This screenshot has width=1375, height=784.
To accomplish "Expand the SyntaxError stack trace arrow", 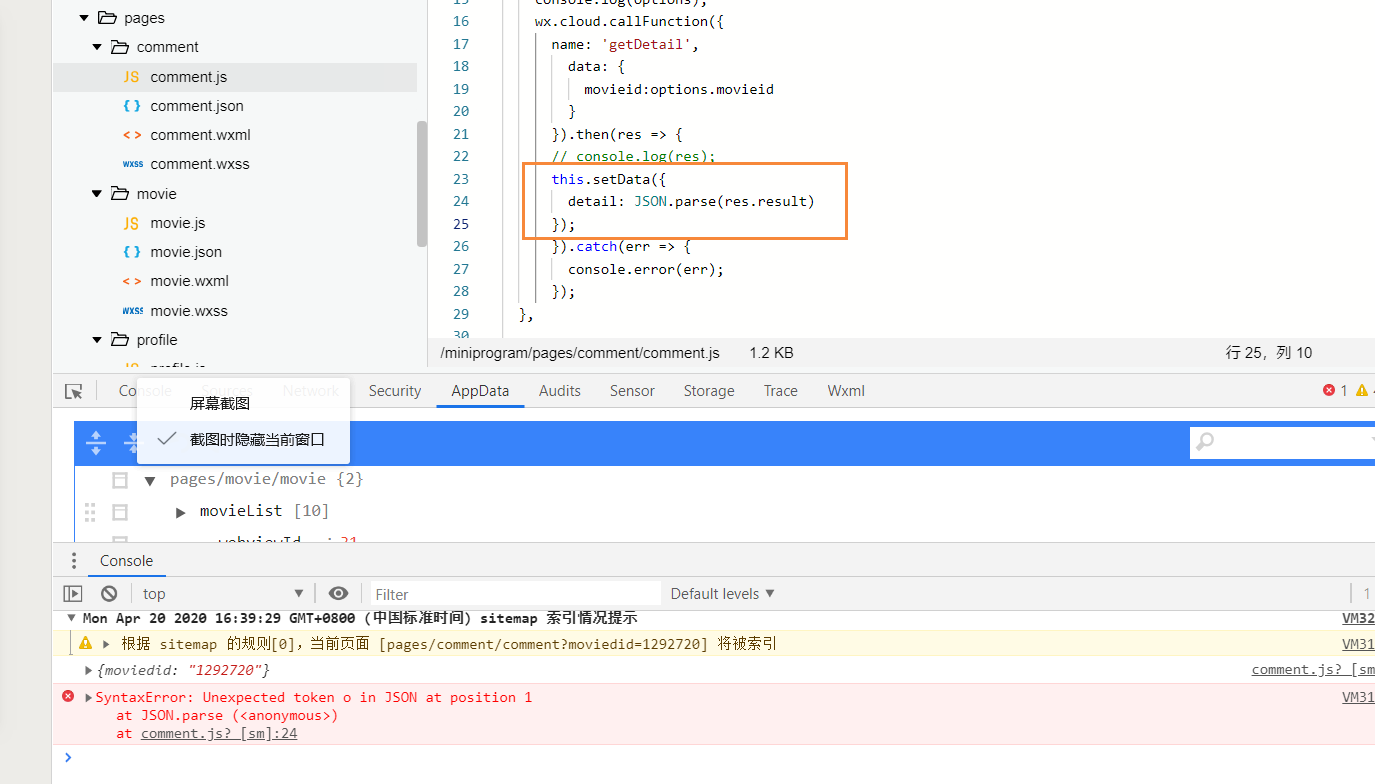I will tap(88, 697).
